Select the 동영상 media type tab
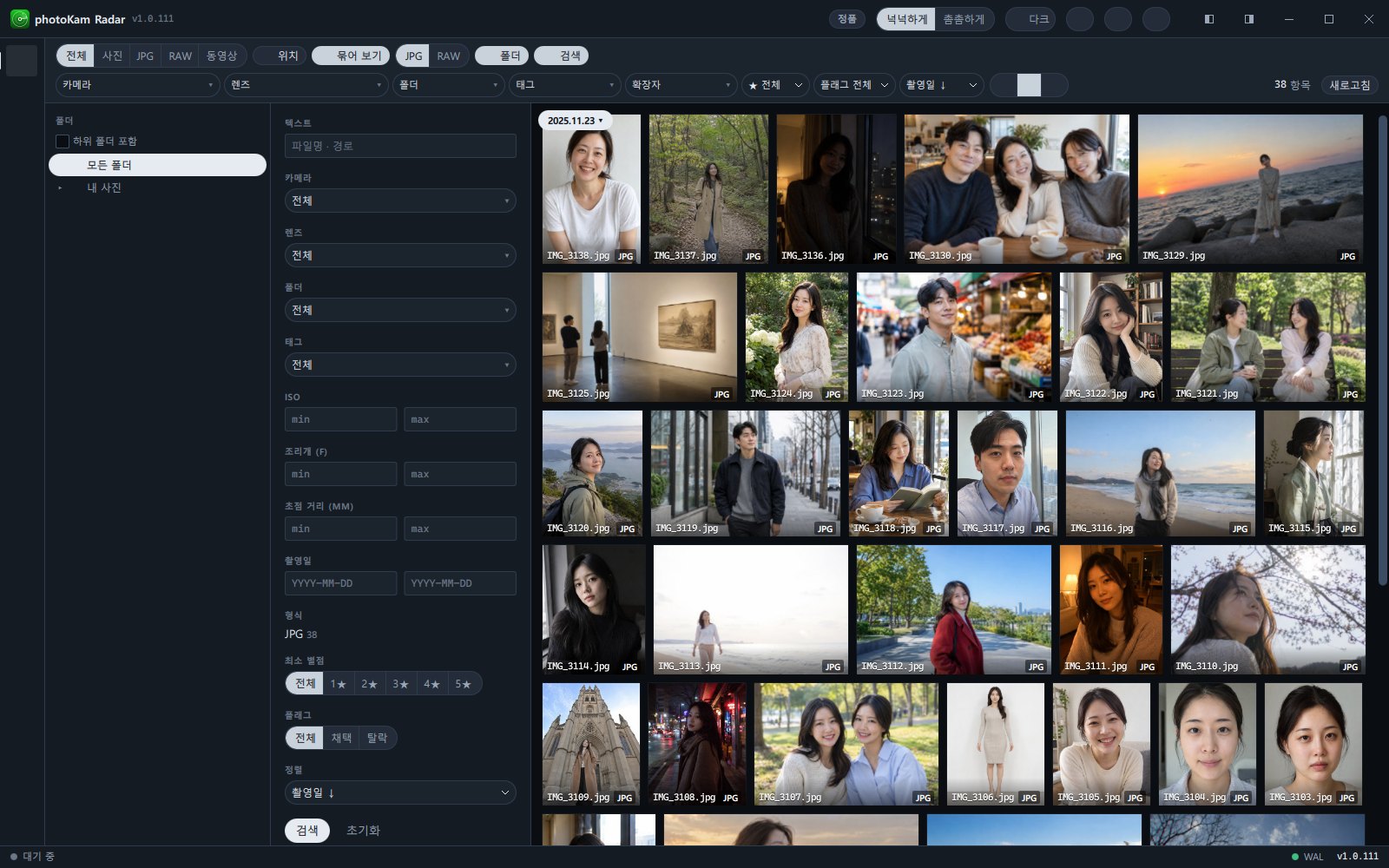 click(x=221, y=56)
